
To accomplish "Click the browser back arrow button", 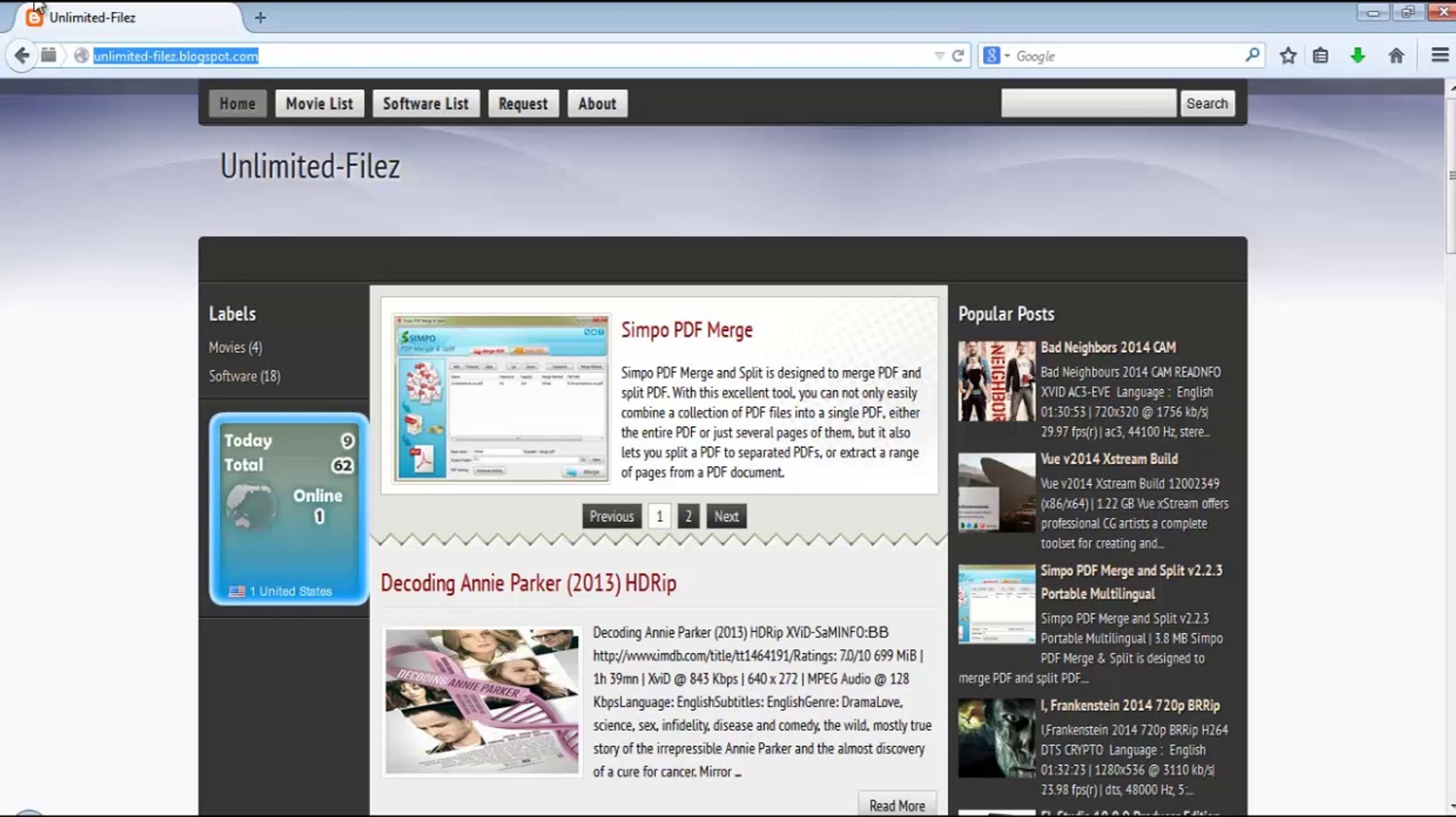I will tap(22, 55).
